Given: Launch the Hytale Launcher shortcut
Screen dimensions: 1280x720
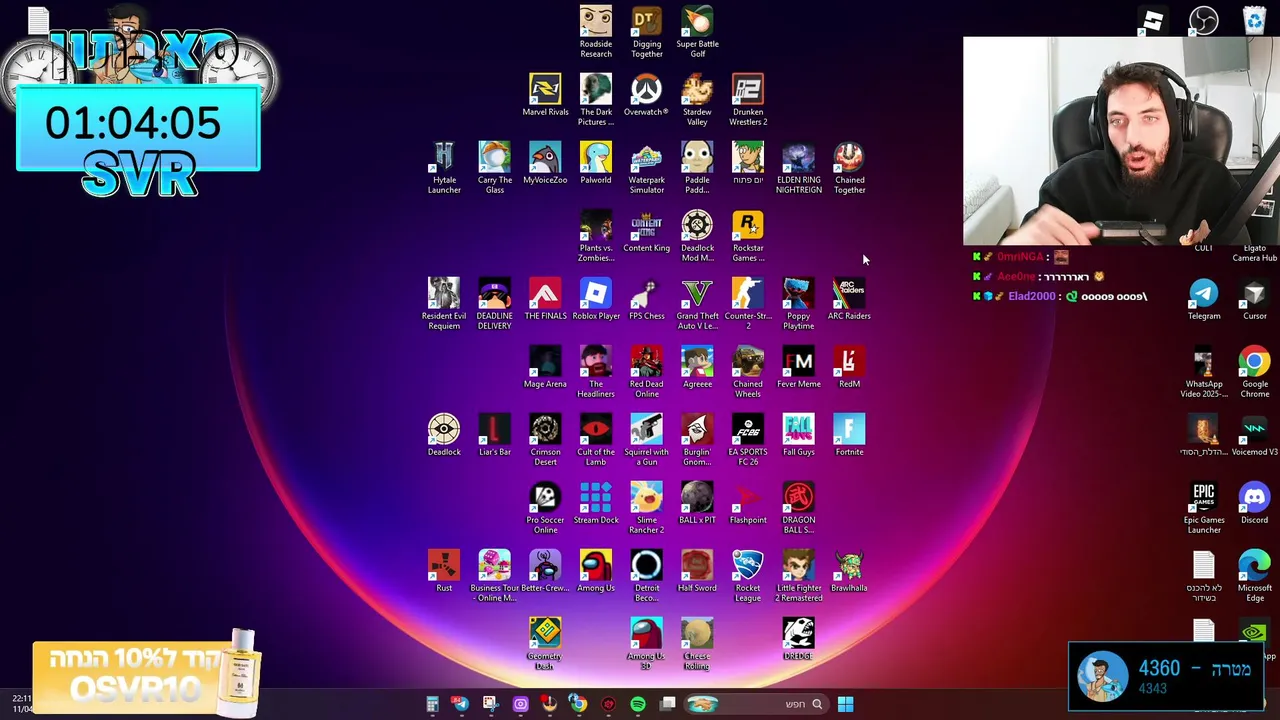Looking at the screenshot, I should [444, 167].
